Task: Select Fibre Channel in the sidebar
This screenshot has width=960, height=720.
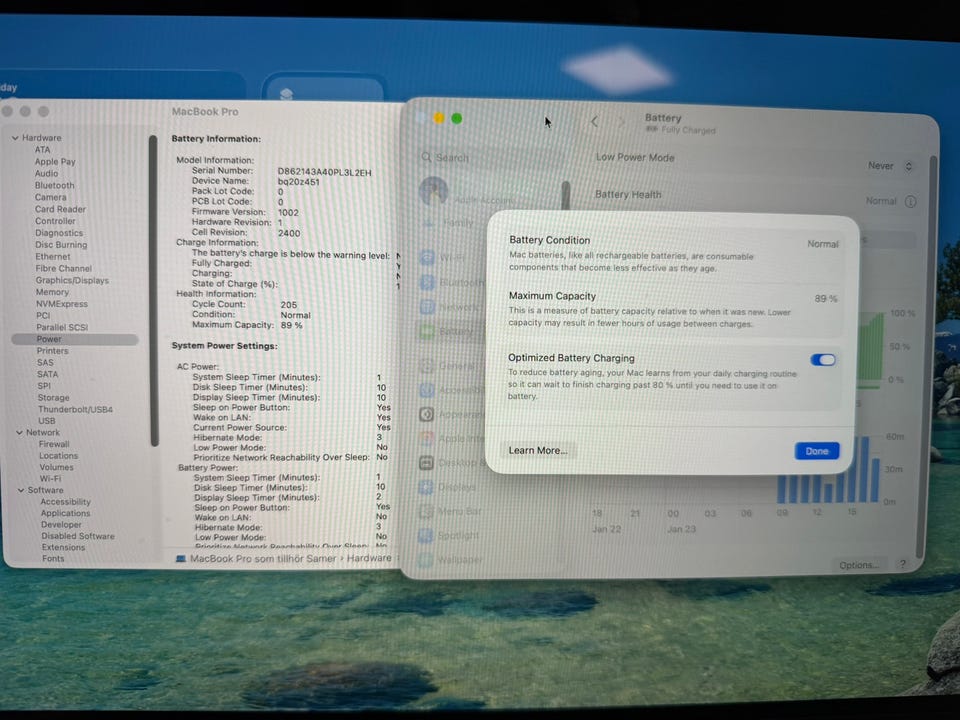Action: (64, 268)
